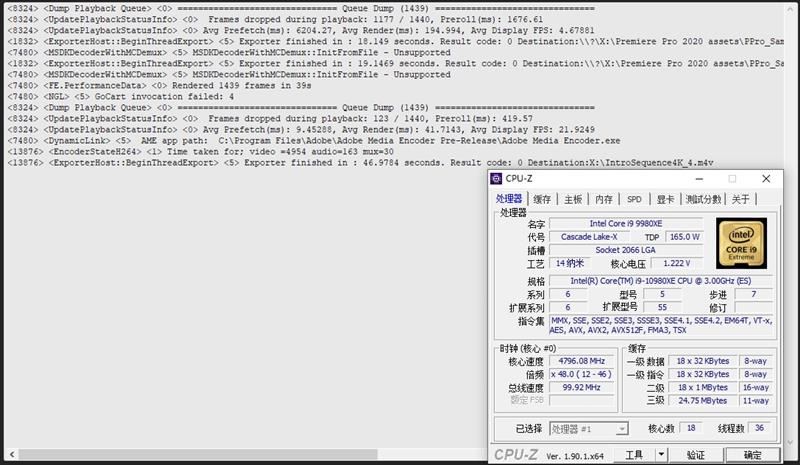Screen dimensions: 800x465
Task: Click the i9-10980XE specification string
Action: point(661,281)
